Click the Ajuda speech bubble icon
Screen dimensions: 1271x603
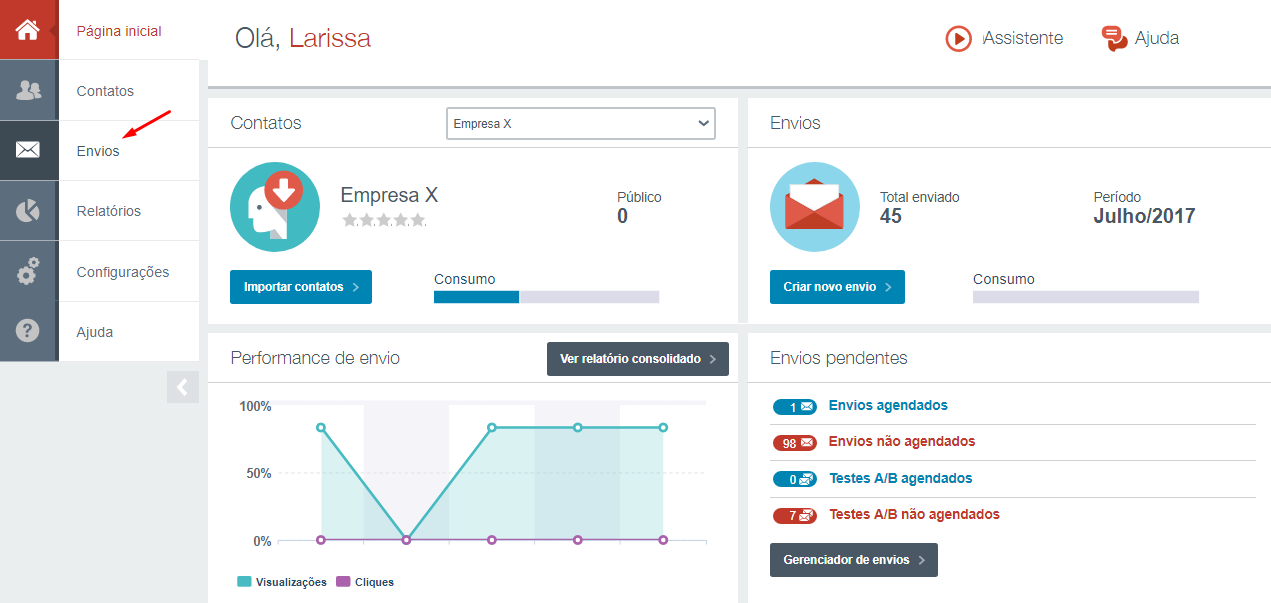(x=1114, y=38)
